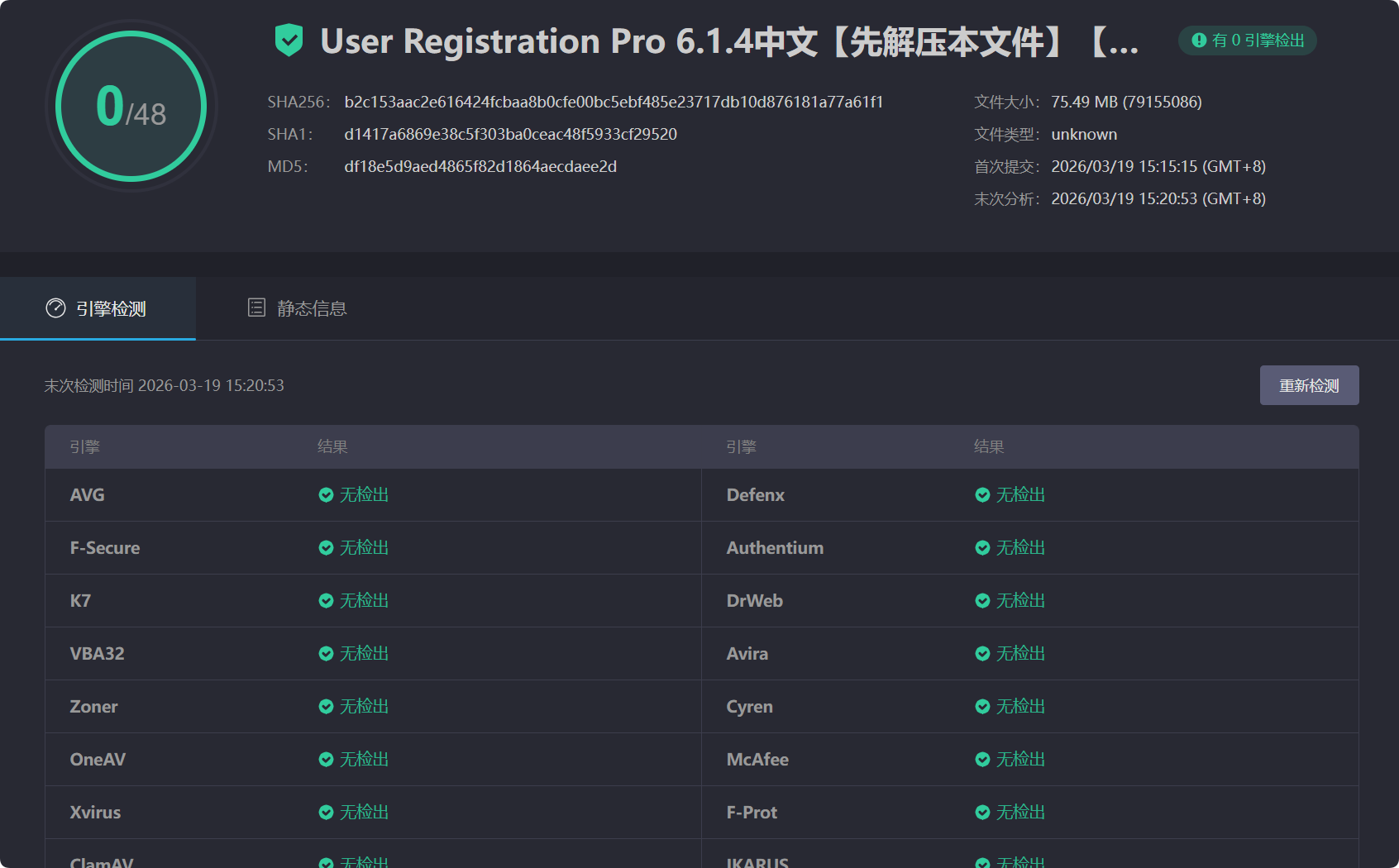Click the 首次提交 timestamp 15:15:15
Image resolution: width=1399 pixels, height=868 pixels.
(1158, 166)
